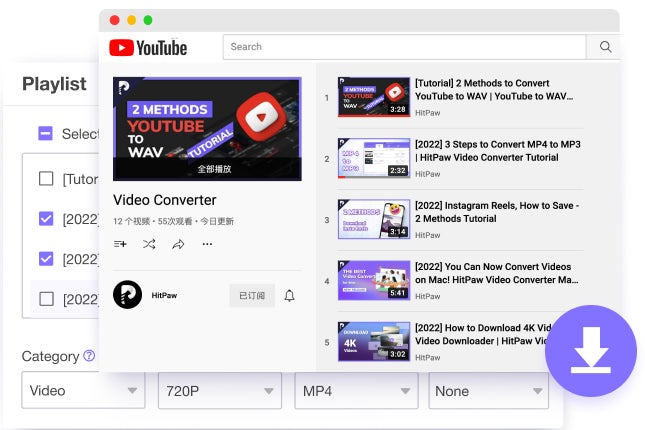Viewport: 645px width, 430px height.
Task: Click the 全部播放 play all overlay
Action: [214, 169]
